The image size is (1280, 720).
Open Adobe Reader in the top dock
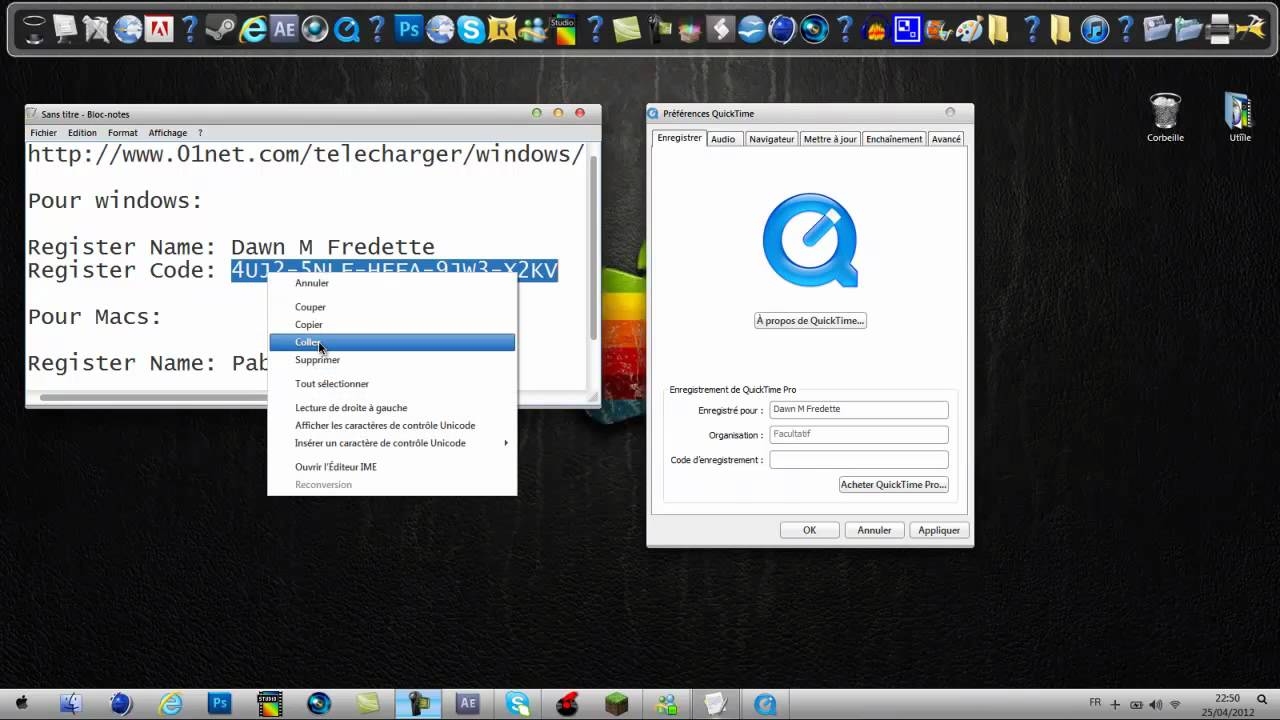tap(159, 29)
